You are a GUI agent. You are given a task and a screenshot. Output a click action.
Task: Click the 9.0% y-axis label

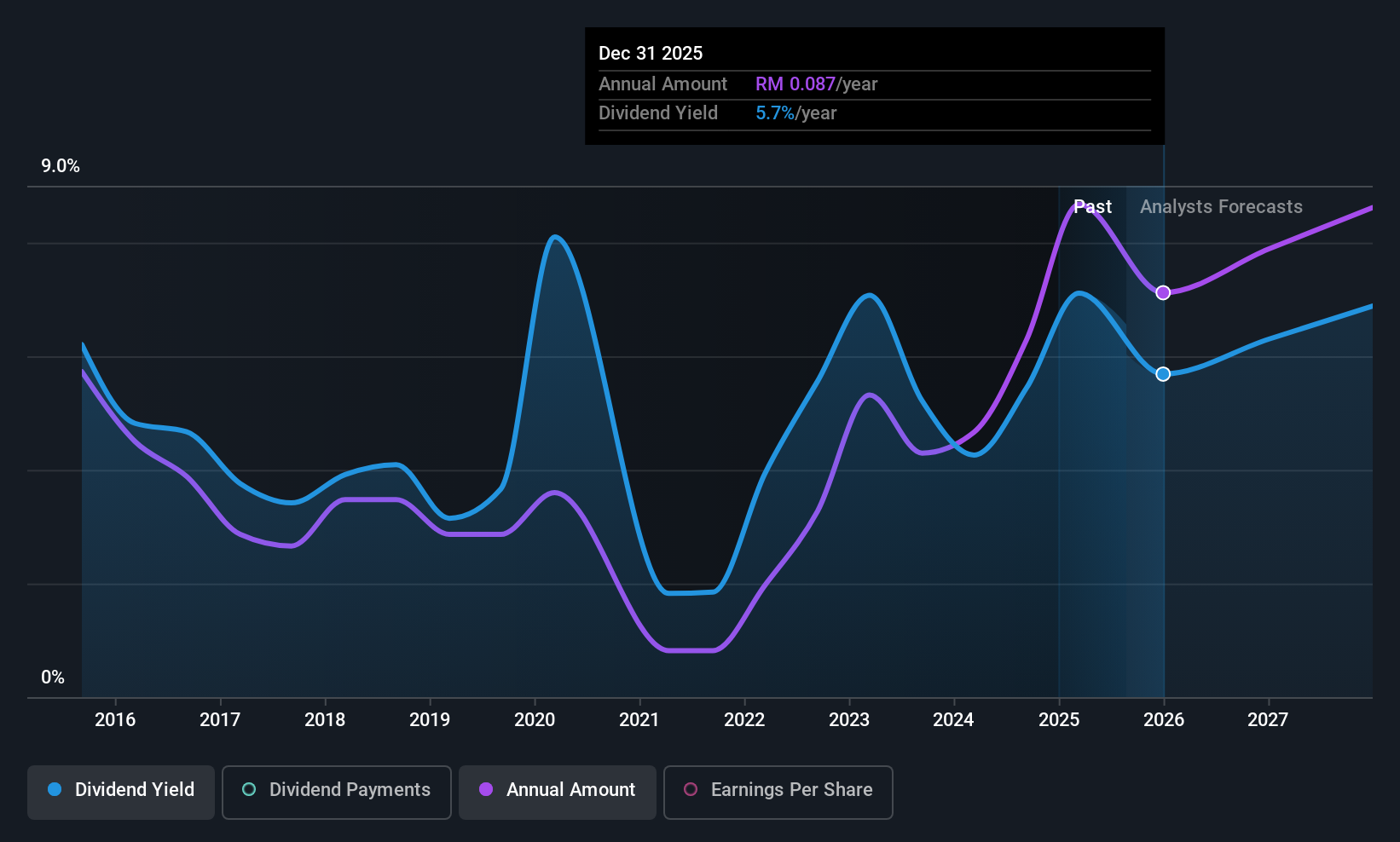pos(61,166)
